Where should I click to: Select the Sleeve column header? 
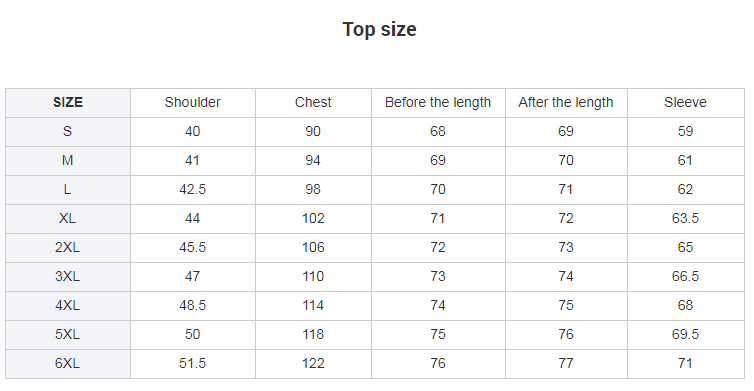[x=685, y=102]
